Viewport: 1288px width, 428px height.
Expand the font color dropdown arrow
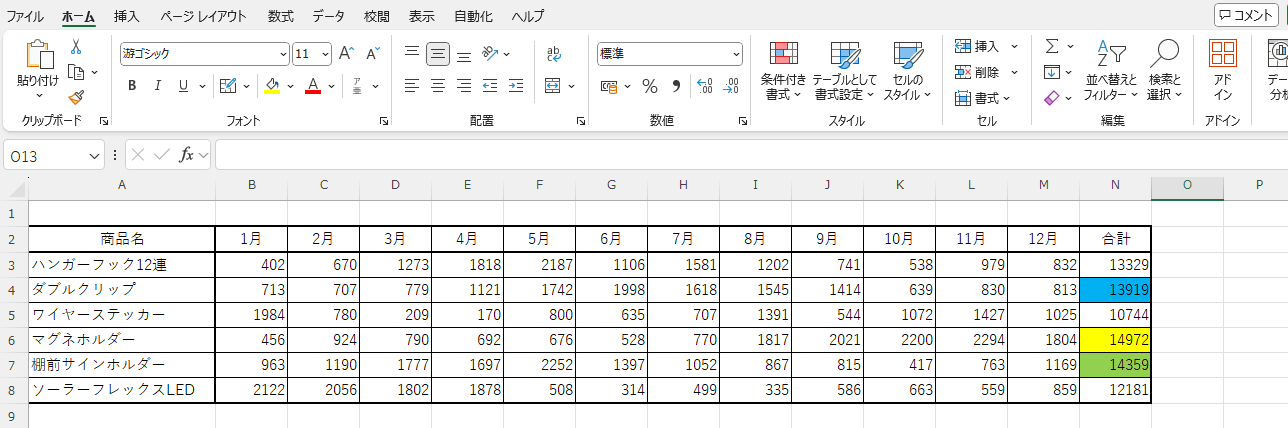331,86
